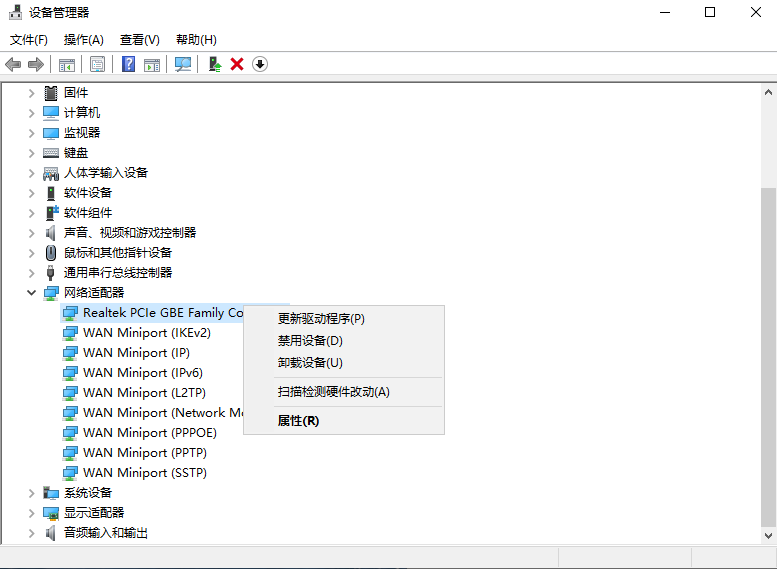Click the black down-arrow disable device icon

pos(260,64)
